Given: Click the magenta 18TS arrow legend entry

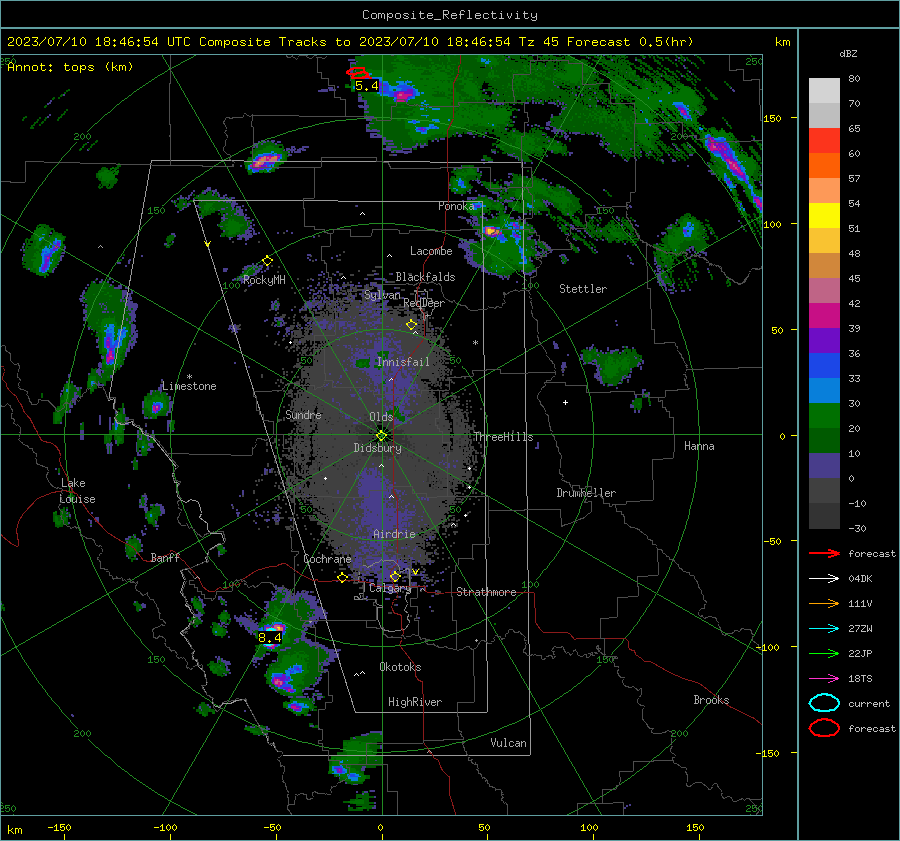Looking at the screenshot, I should pos(824,679).
